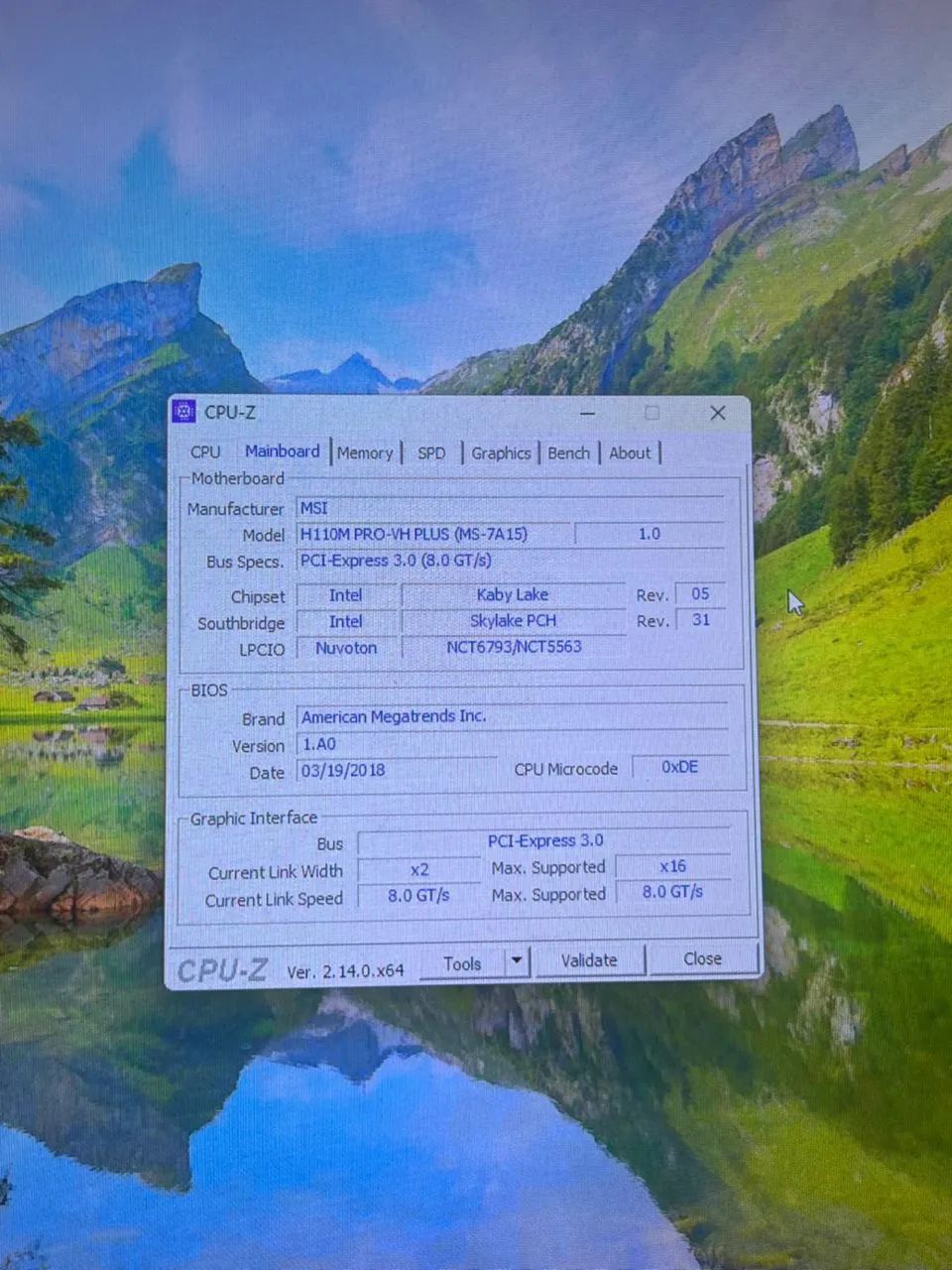Minimize the CPU-Z window

[588, 413]
